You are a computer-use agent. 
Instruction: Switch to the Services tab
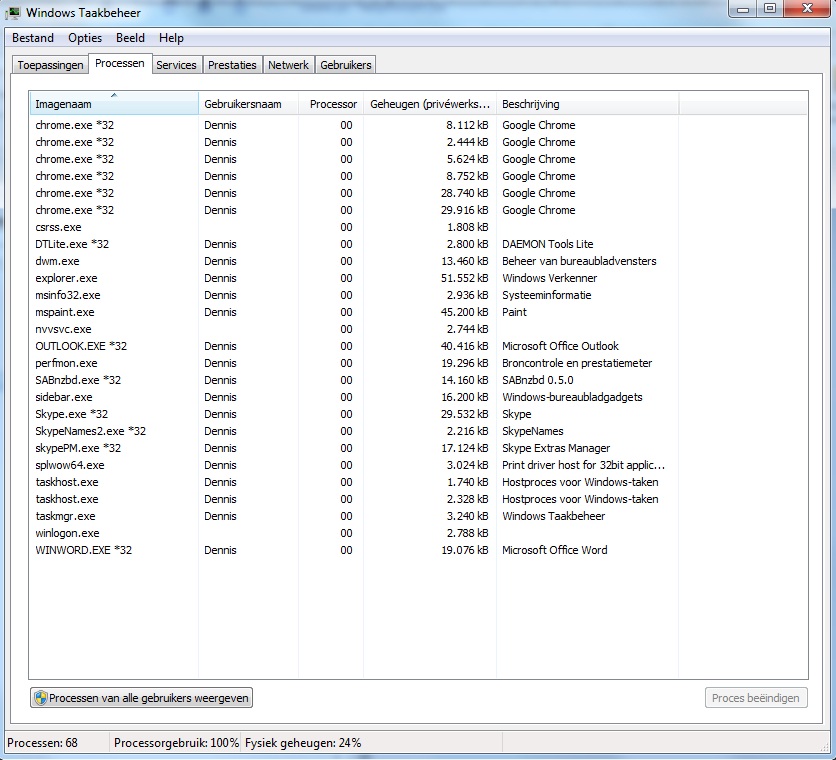[176, 64]
